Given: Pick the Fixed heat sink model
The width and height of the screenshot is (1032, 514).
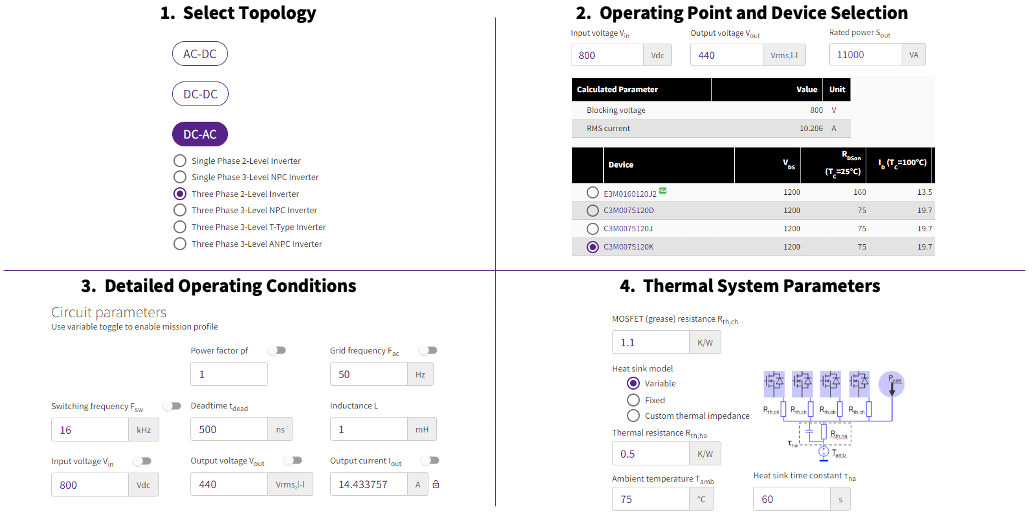Looking at the screenshot, I should click(632, 400).
